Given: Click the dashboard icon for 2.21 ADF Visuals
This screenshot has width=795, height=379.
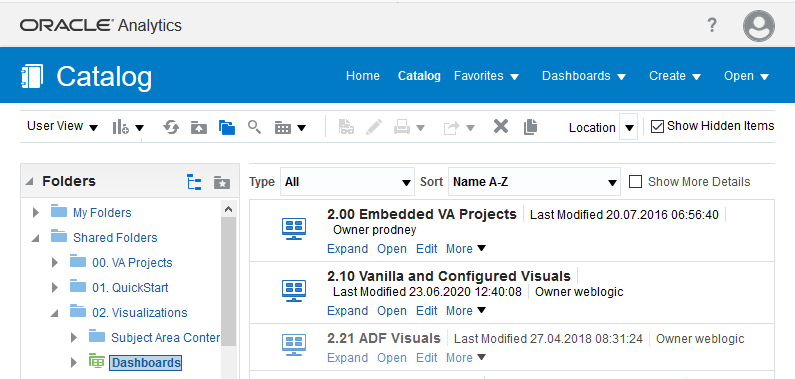Looking at the screenshot, I should point(294,345).
